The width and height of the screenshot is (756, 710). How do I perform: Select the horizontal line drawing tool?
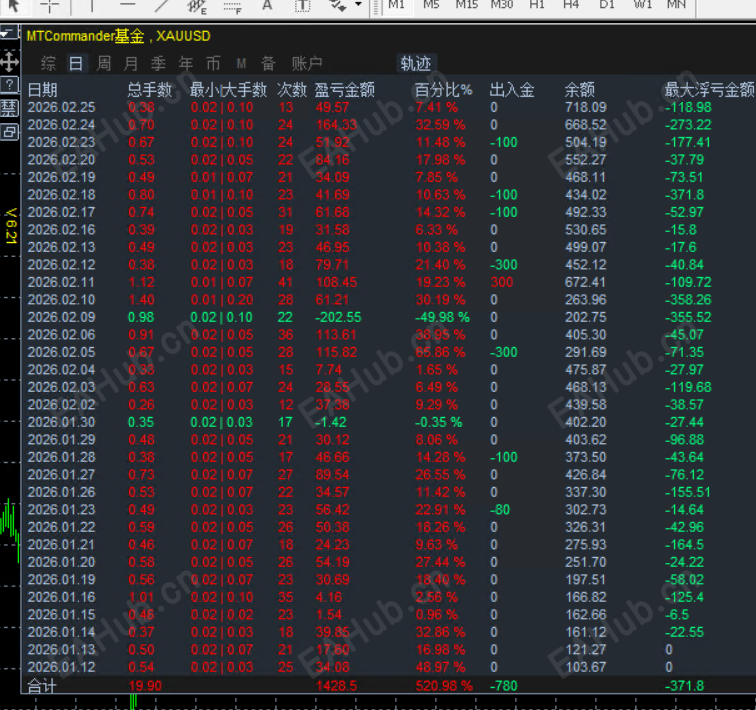click(127, 5)
